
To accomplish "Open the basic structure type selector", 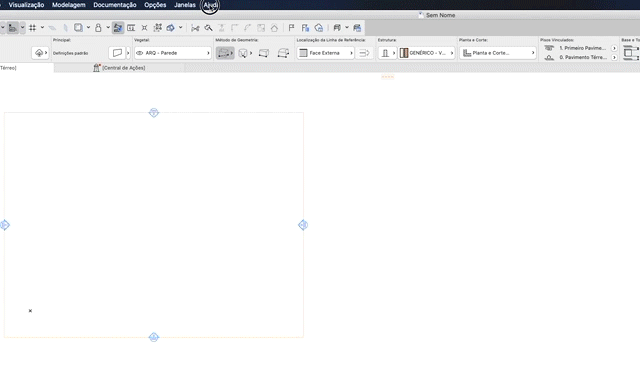I will (x=387, y=53).
